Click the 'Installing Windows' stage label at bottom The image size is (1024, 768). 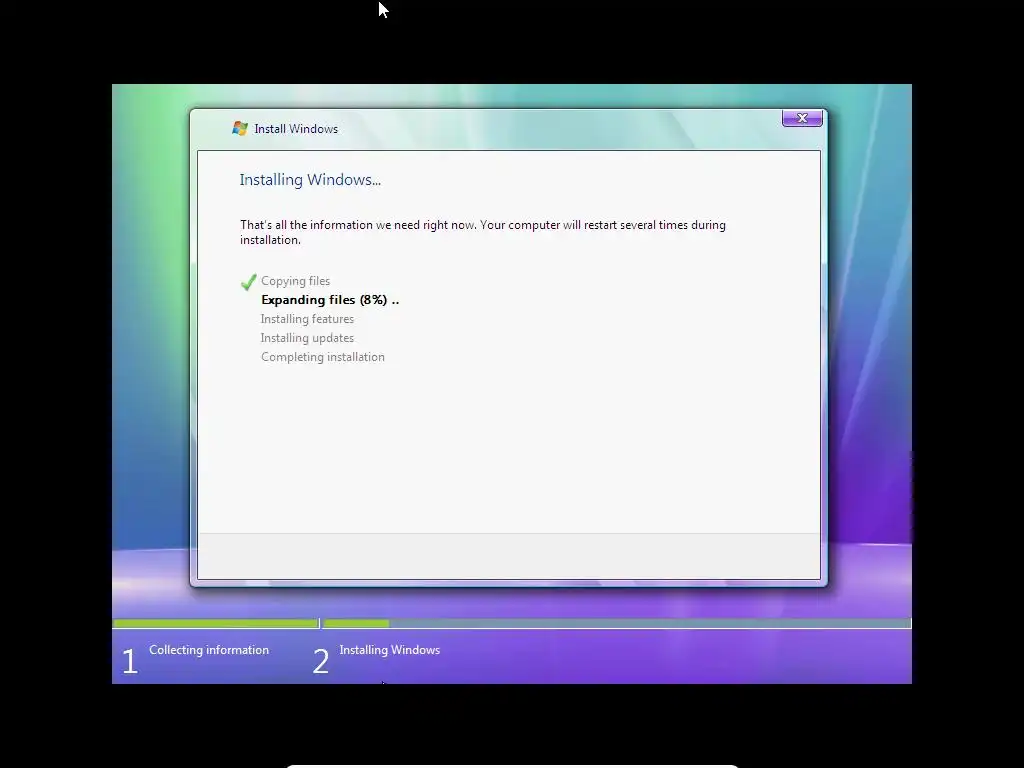[x=390, y=650]
